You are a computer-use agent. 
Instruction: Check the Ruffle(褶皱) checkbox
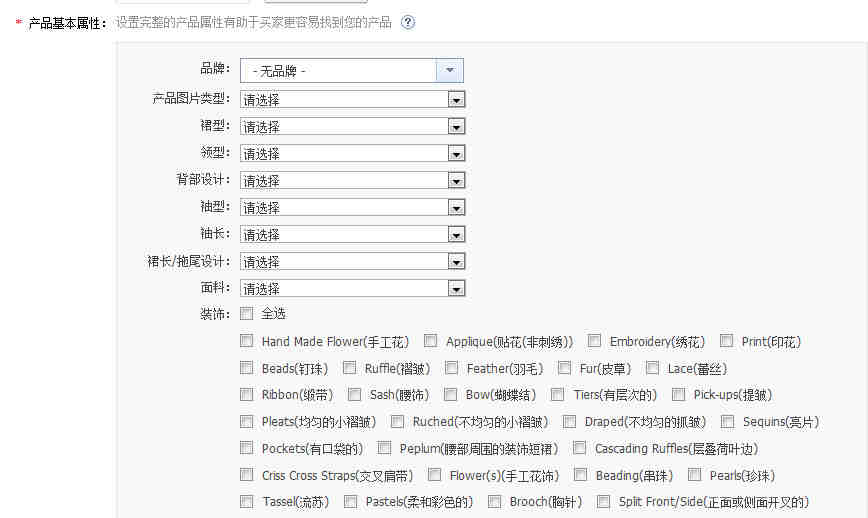[349, 367]
